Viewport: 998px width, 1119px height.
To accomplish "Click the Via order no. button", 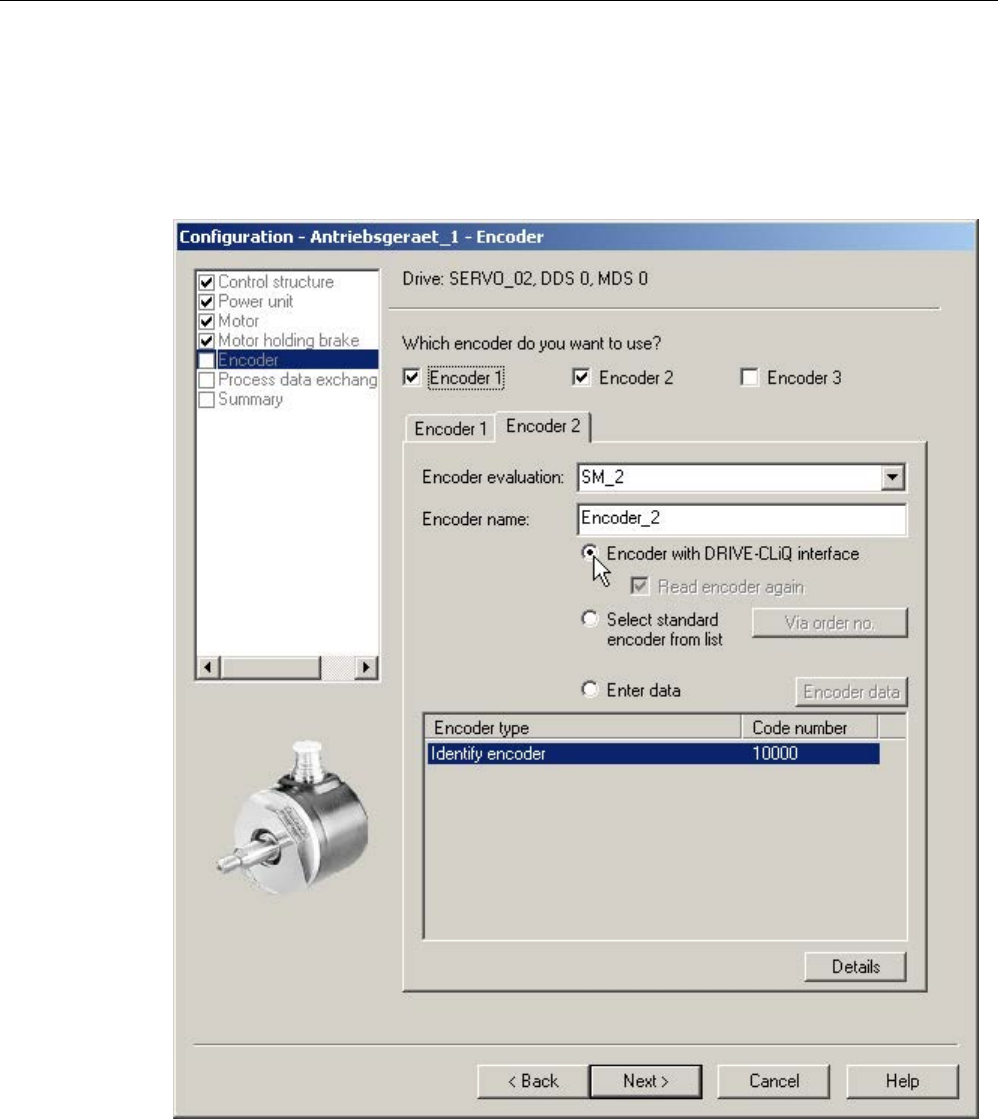I will pos(830,622).
